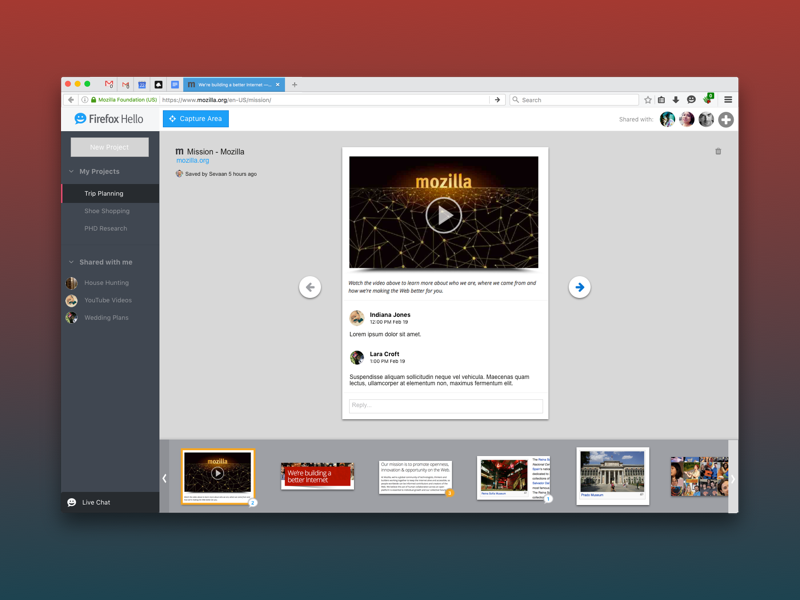
Task: Click the mozilla.org link
Action: click(192, 160)
